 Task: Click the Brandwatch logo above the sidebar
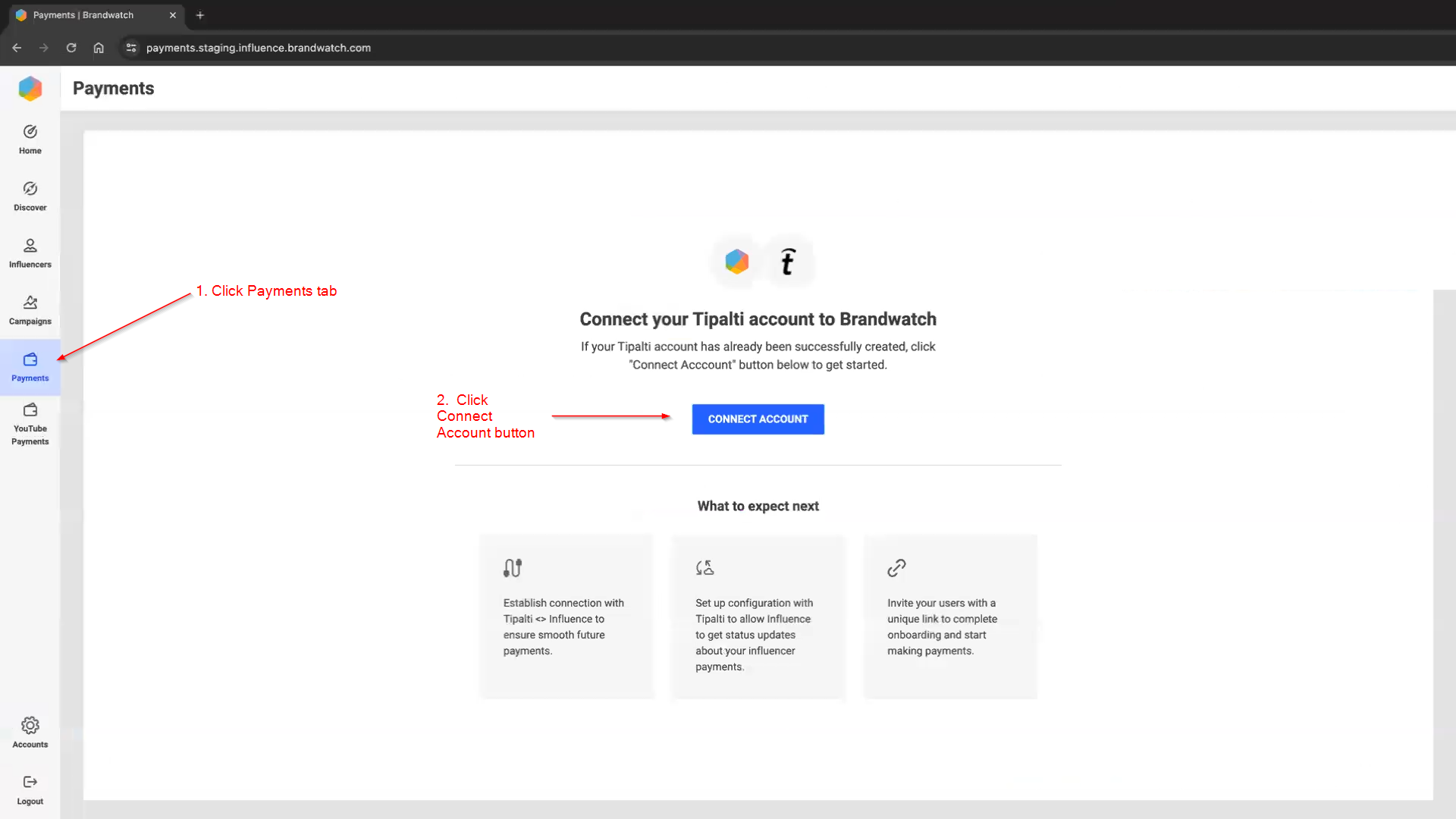pos(30,88)
